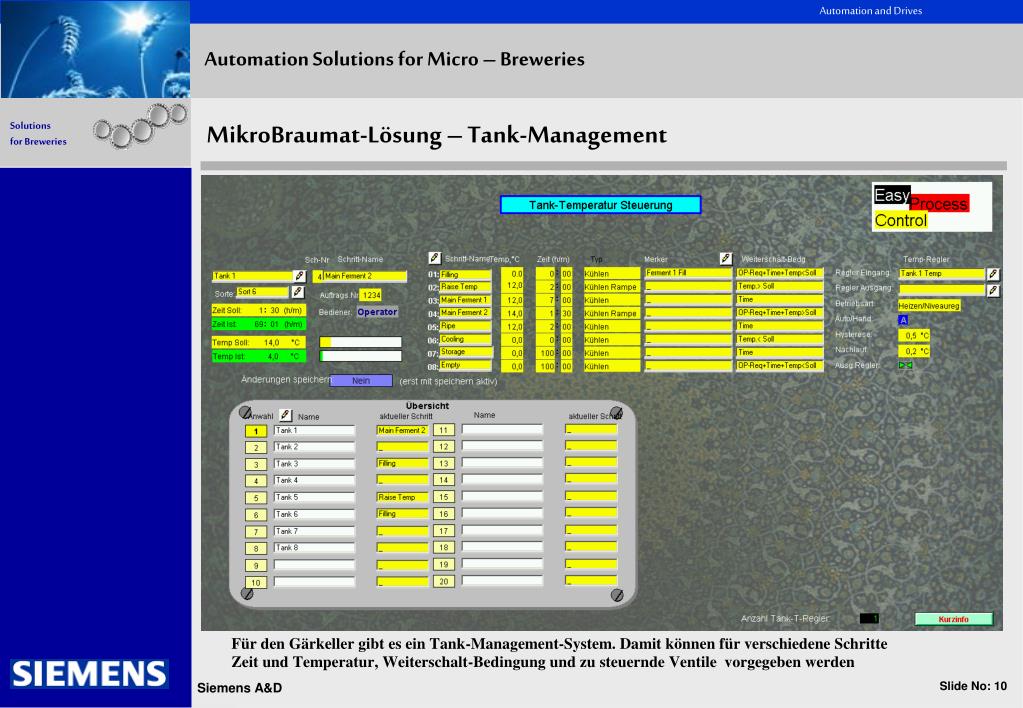Click step 07 Storage name field
Viewport: 1023px width, 708px height.
pos(465,352)
